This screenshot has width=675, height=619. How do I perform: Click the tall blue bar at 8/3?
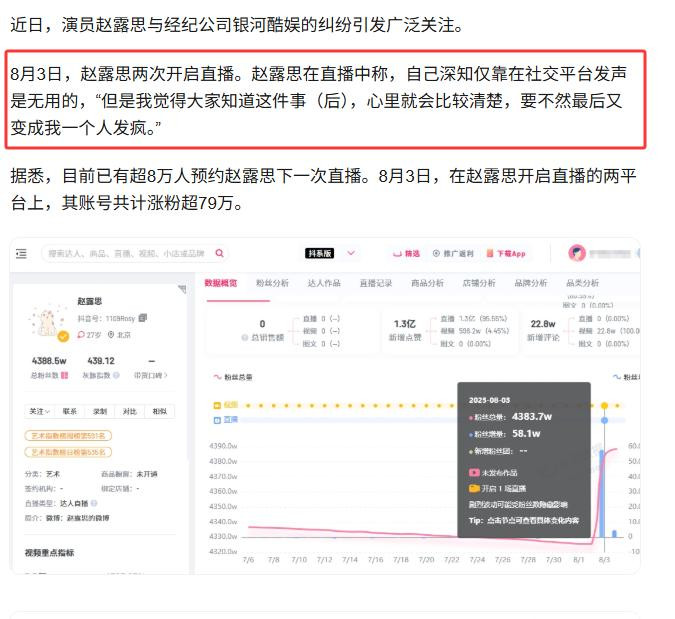tap(602, 494)
